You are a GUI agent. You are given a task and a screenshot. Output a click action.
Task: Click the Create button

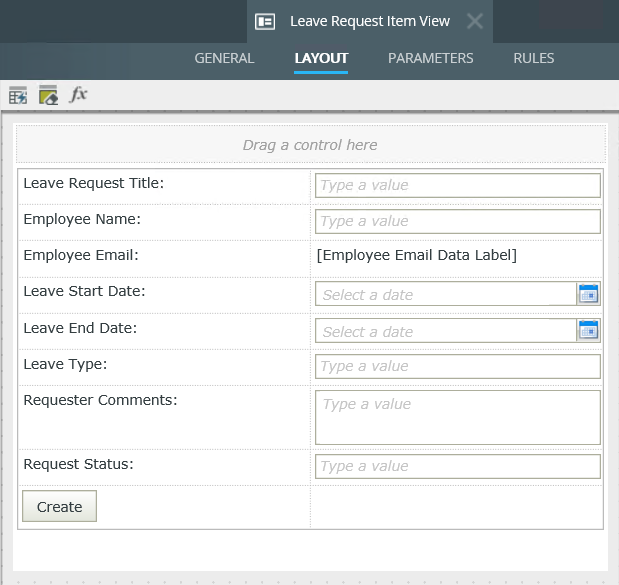point(60,506)
